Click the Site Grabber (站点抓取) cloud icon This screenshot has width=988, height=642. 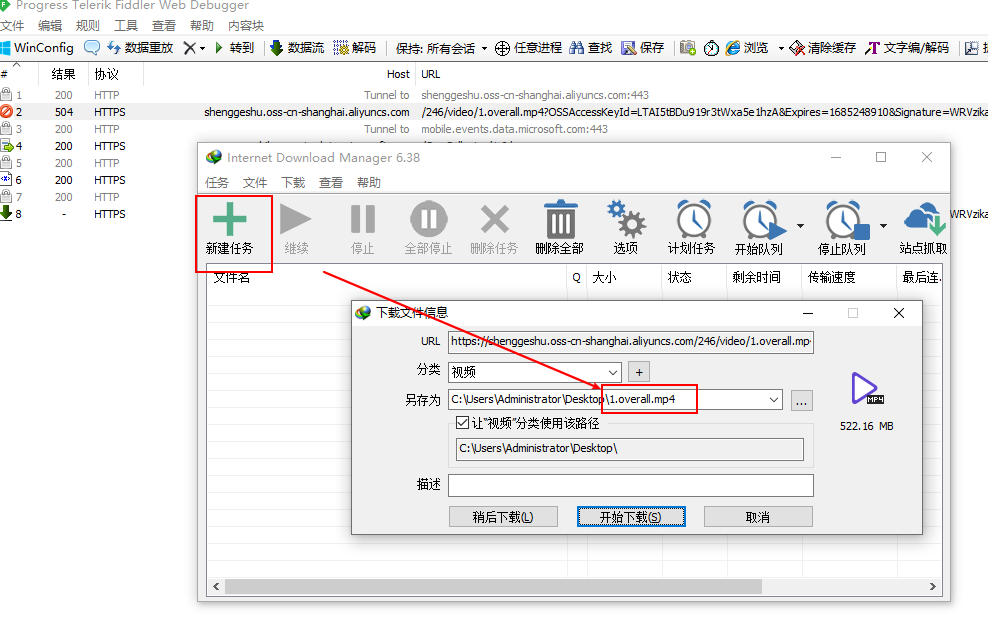[924, 219]
